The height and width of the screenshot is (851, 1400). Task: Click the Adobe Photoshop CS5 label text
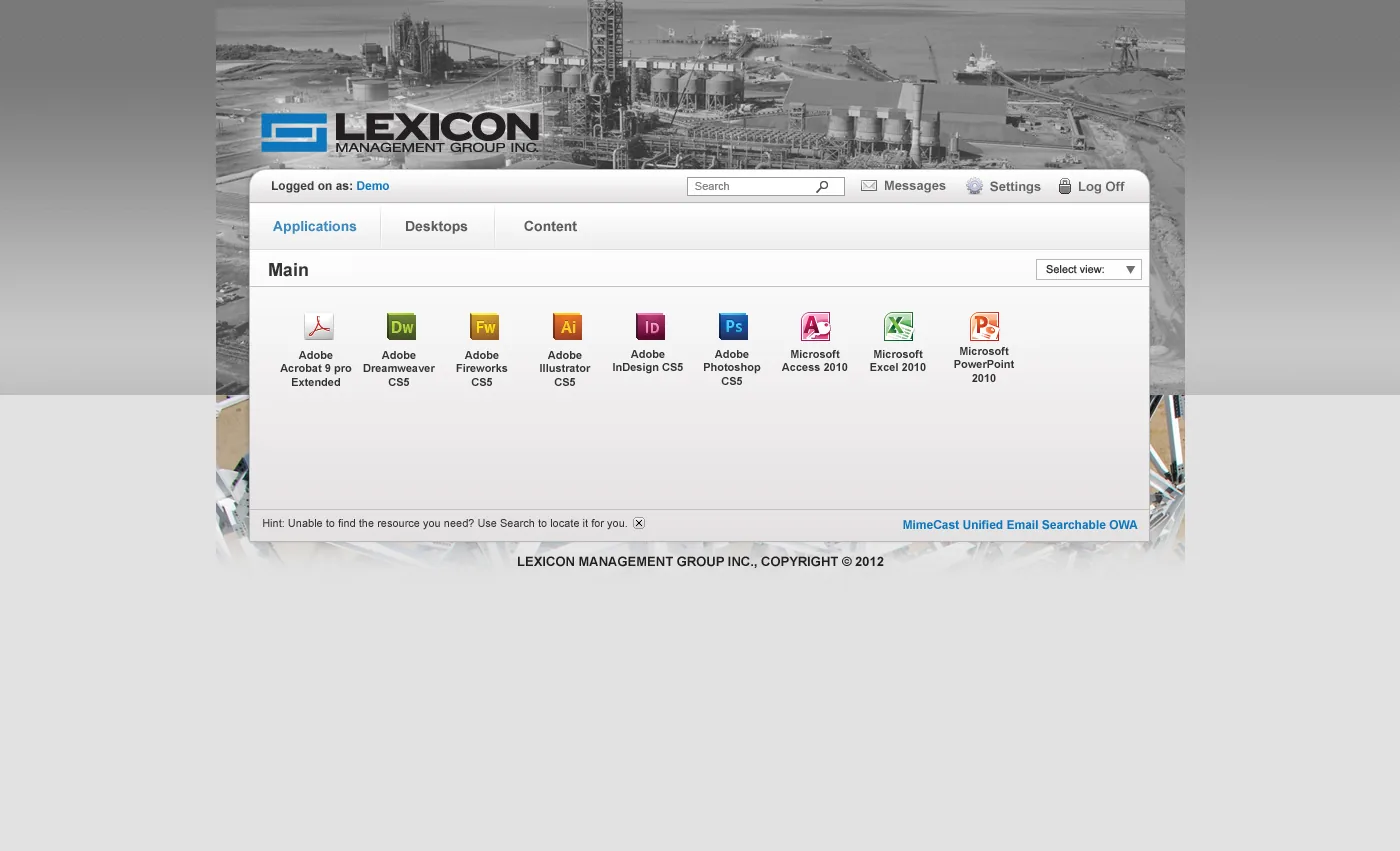tap(732, 368)
